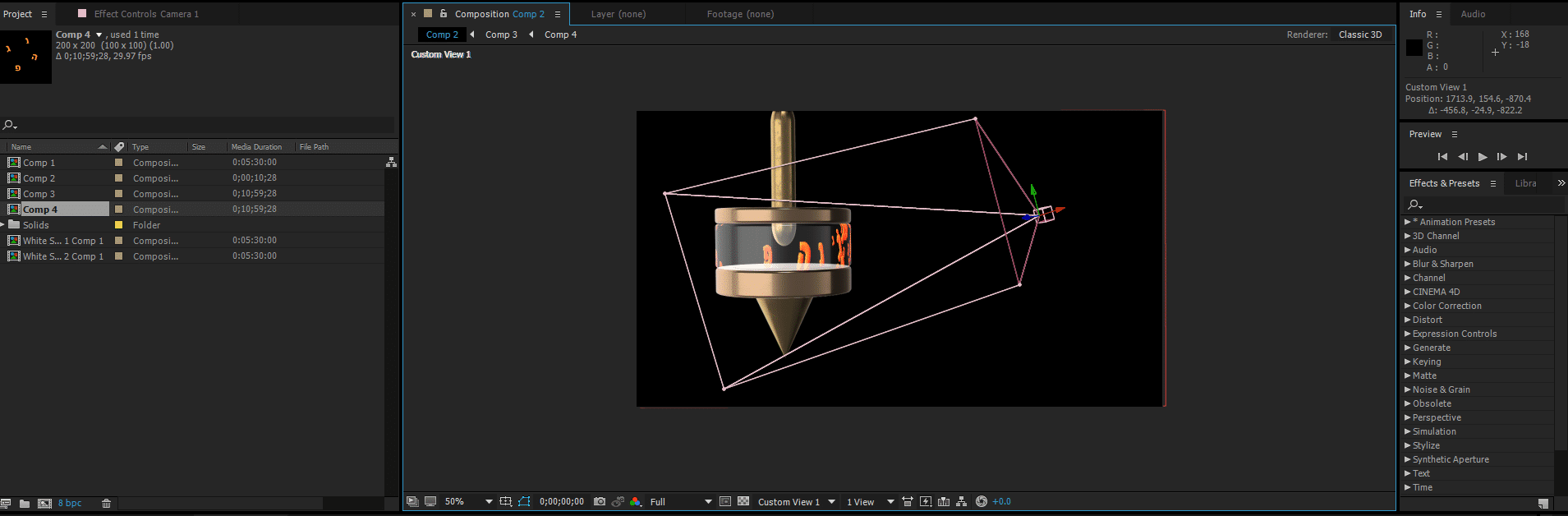1568x516 pixels.
Task: Expand the Color Correction effects category
Action: [x=1446, y=306]
